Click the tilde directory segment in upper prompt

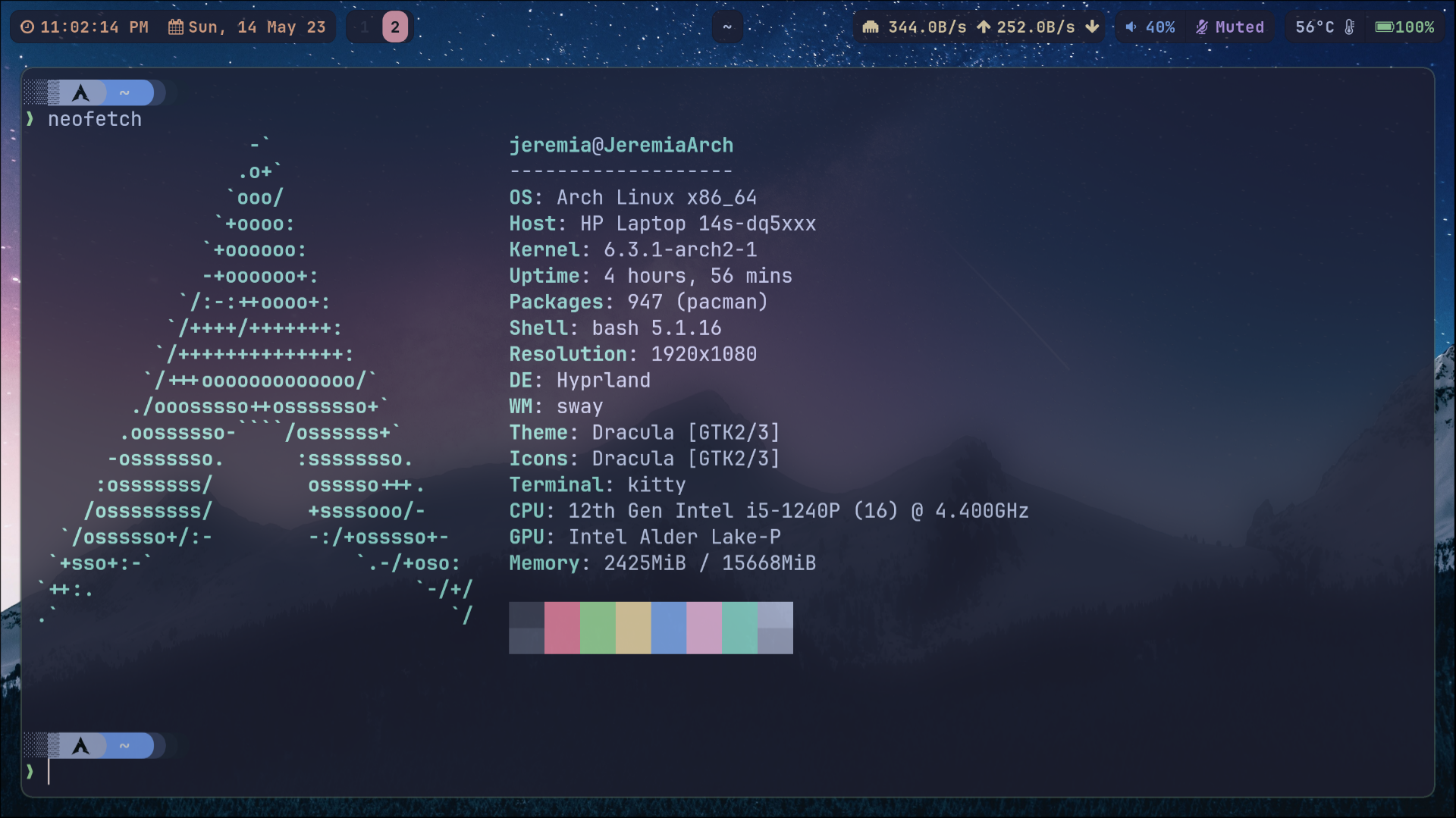point(125,92)
